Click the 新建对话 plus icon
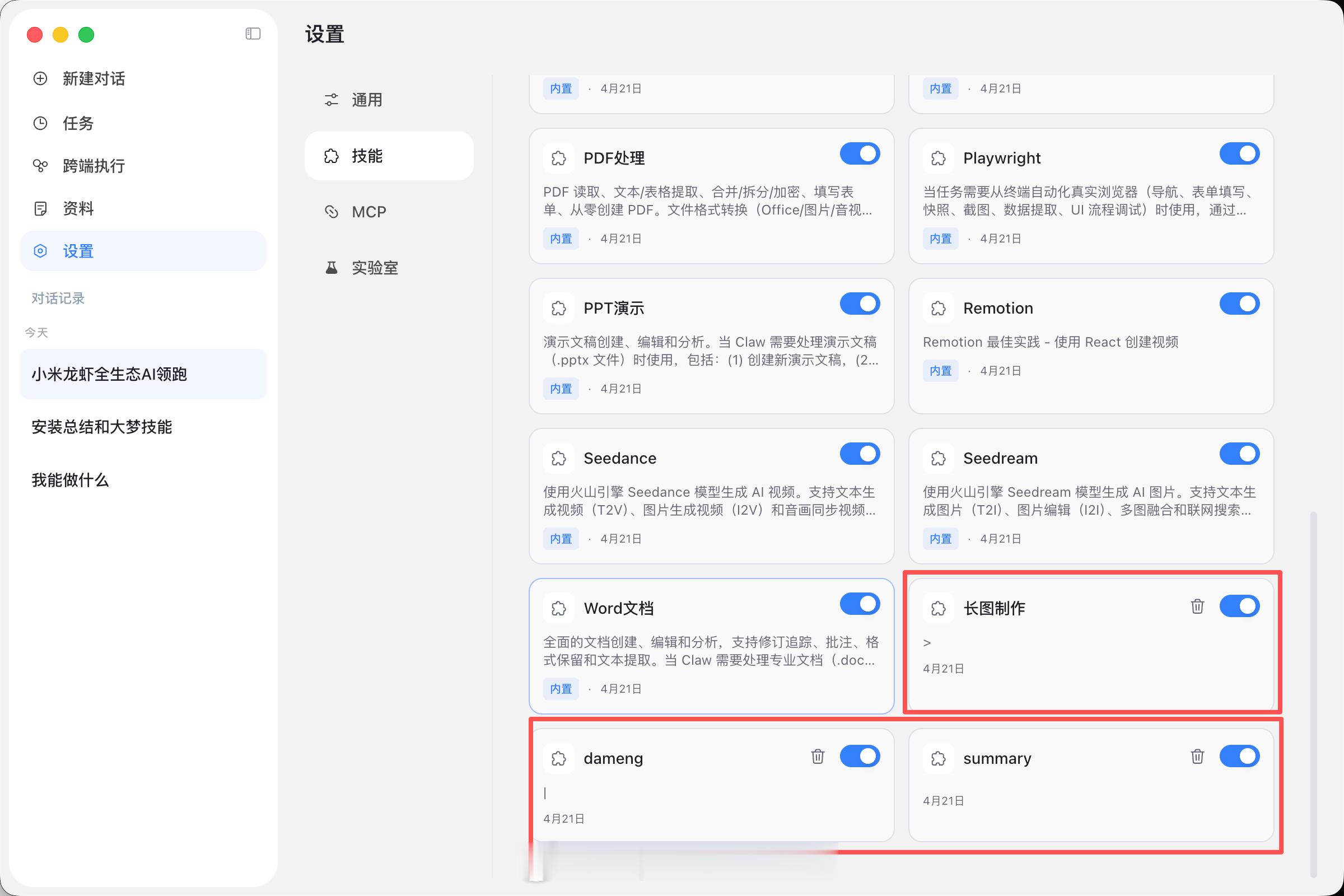 pyautogui.click(x=40, y=78)
